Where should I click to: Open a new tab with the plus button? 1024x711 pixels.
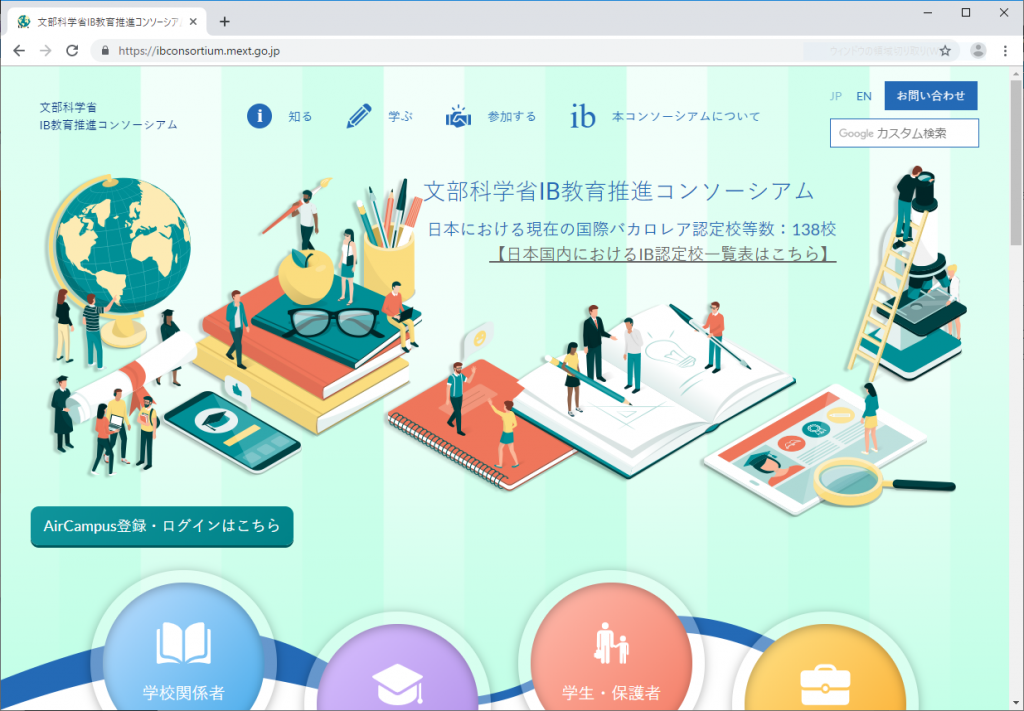(x=225, y=22)
